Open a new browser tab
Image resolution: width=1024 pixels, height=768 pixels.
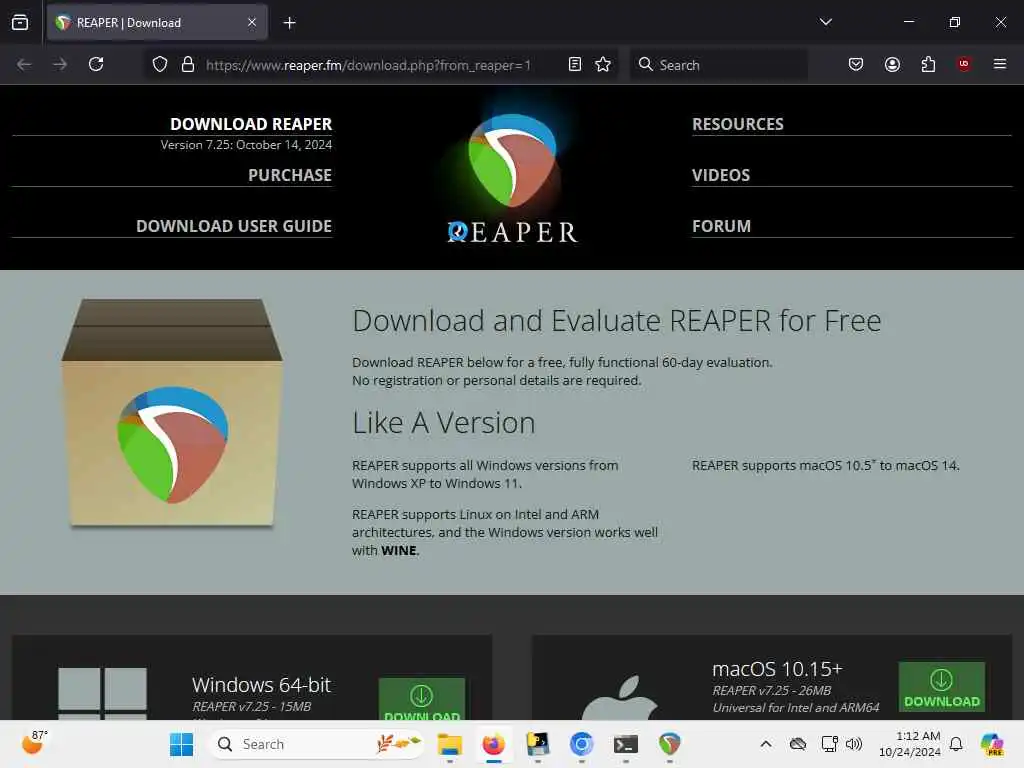click(289, 23)
